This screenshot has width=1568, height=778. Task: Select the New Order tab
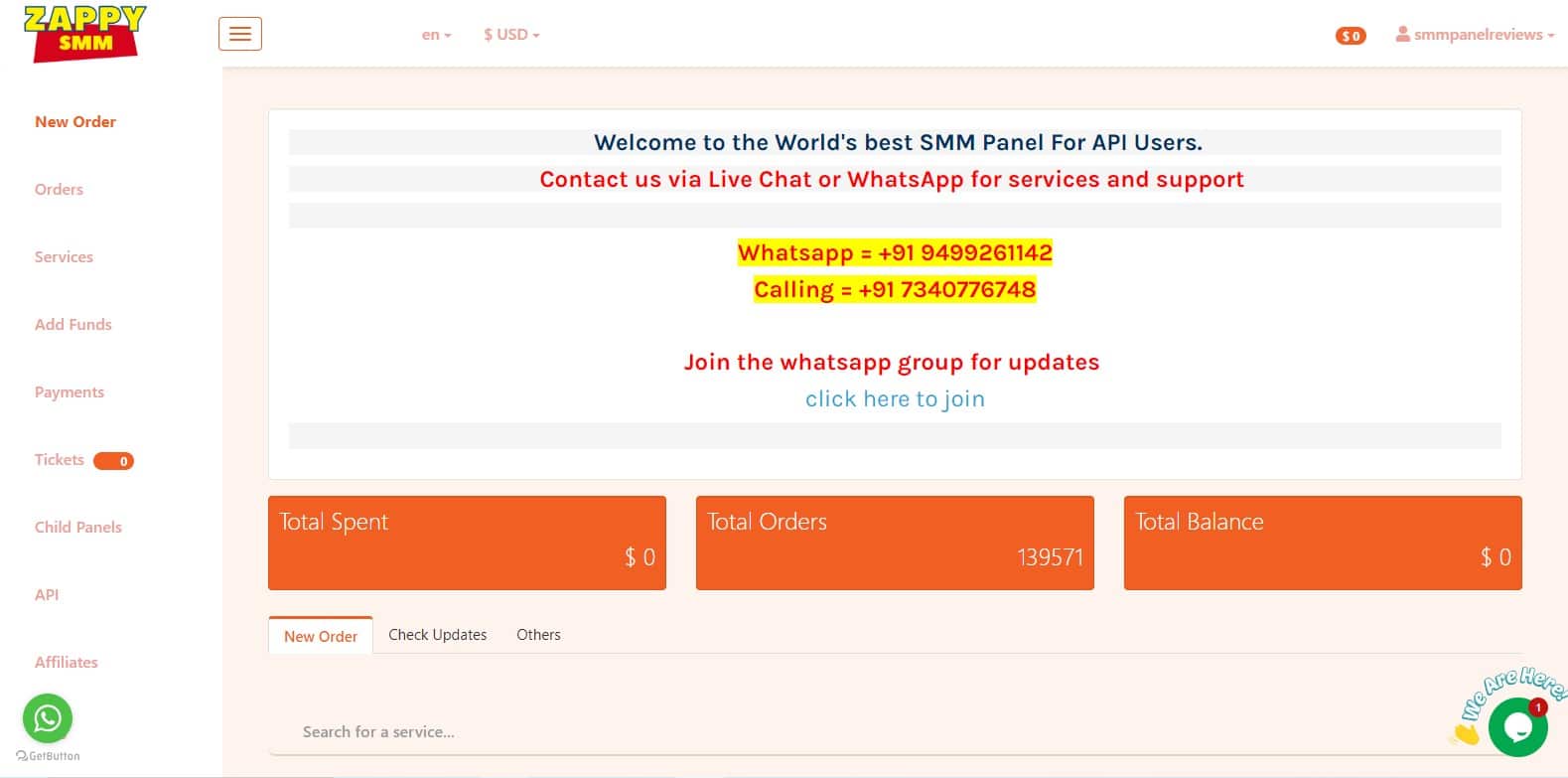320,636
